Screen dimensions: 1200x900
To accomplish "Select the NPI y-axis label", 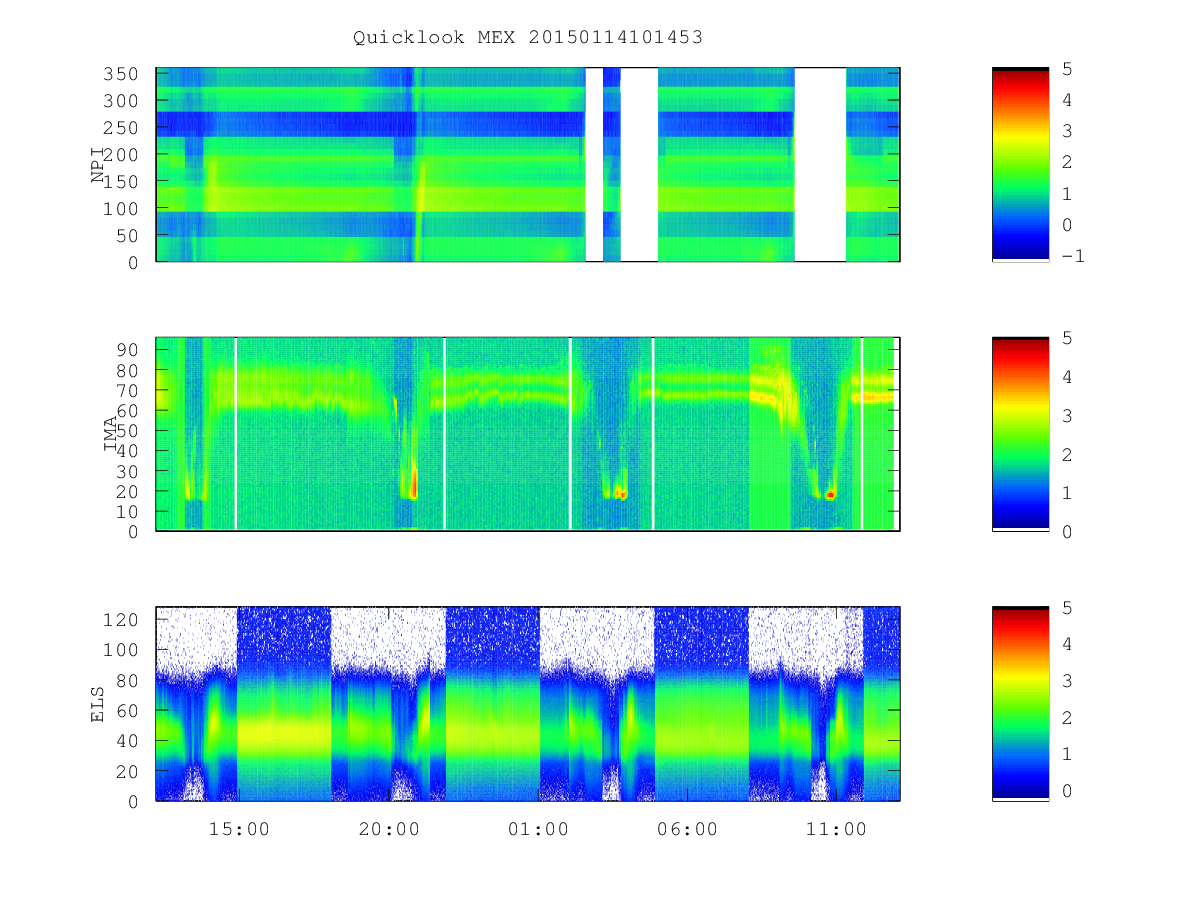I will pyautogui.click(x=98, y=165).
